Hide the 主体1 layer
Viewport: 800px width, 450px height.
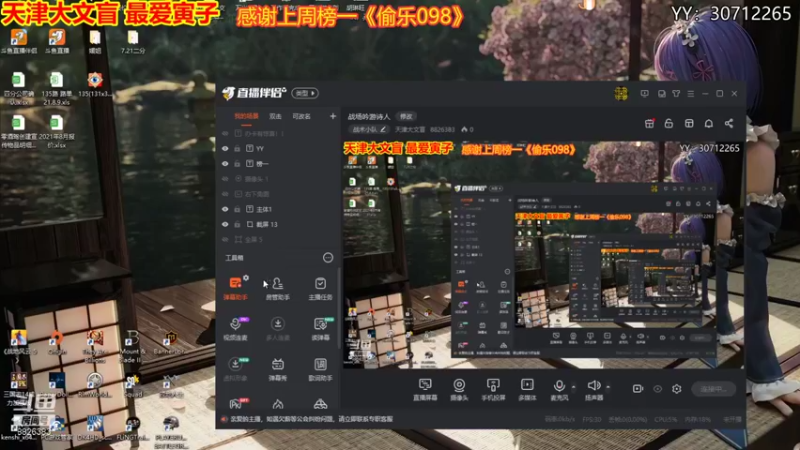[x=225, y=209]
